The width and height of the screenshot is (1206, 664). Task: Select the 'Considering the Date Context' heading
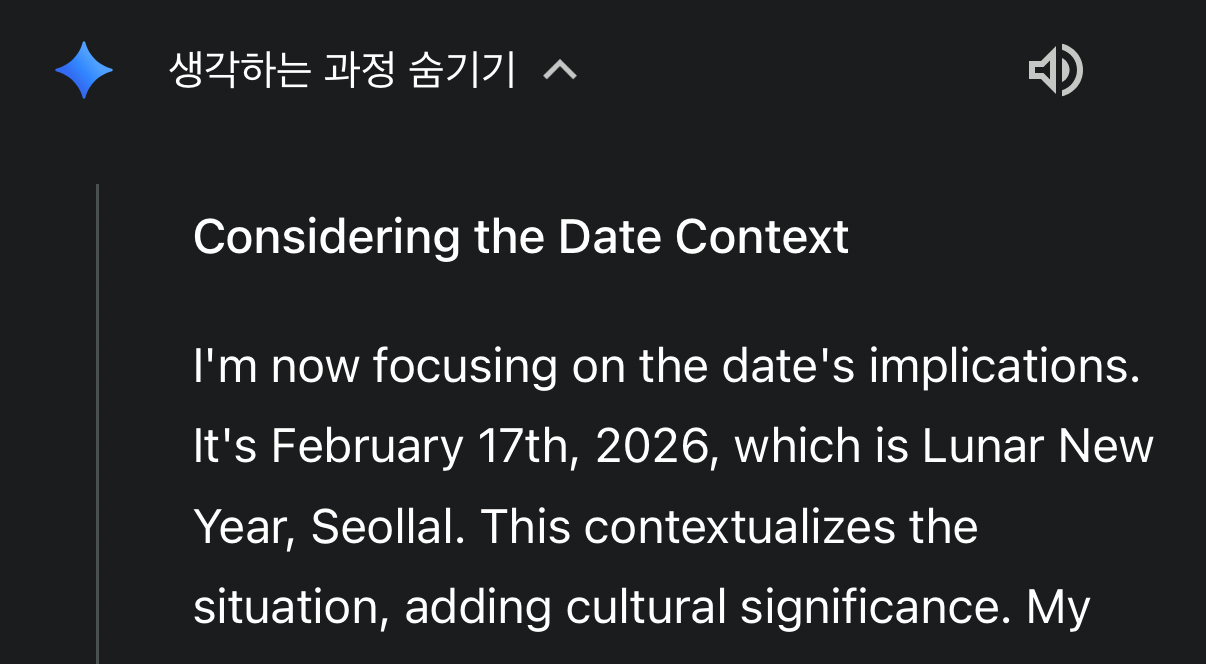(520, 238)
